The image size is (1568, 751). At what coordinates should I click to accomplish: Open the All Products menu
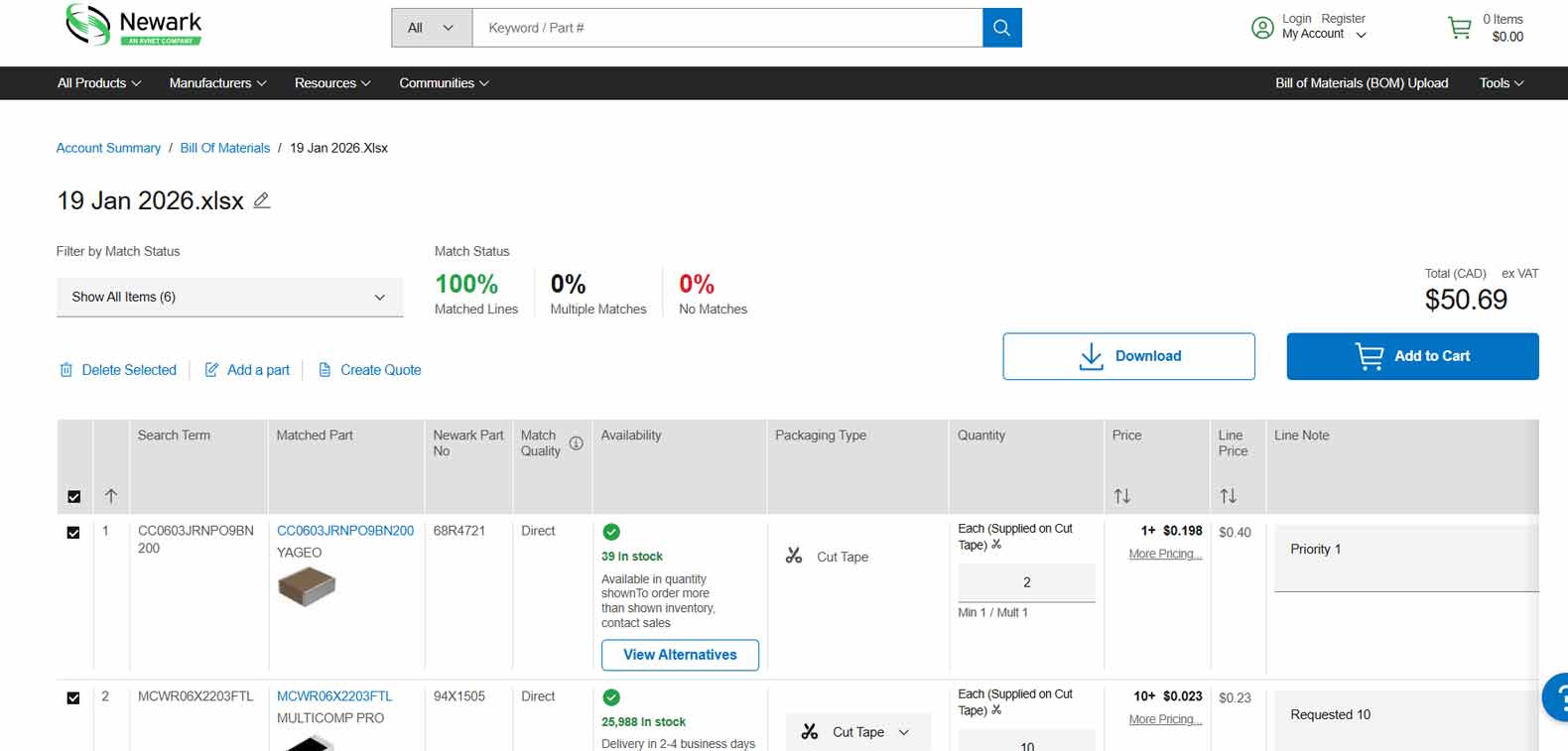[x=98, y=83]
